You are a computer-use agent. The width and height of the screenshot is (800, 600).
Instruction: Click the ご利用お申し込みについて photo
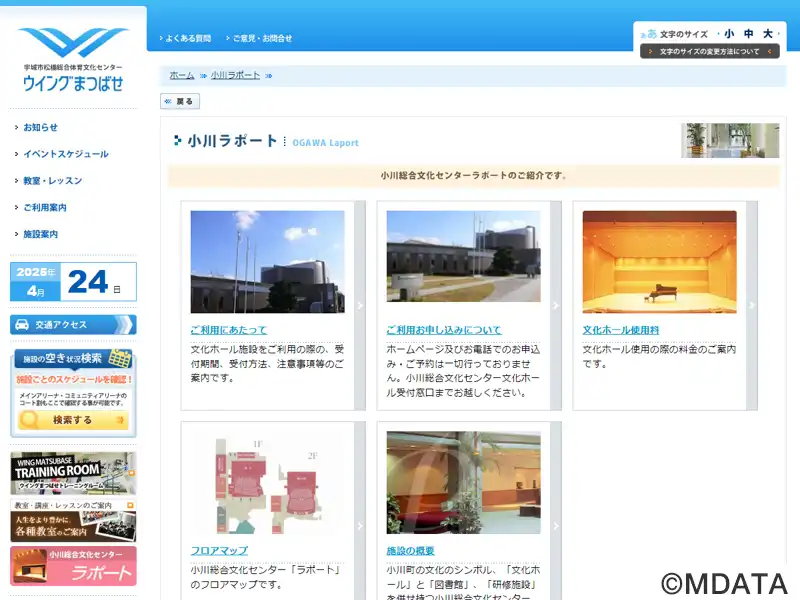click(463, 256)
